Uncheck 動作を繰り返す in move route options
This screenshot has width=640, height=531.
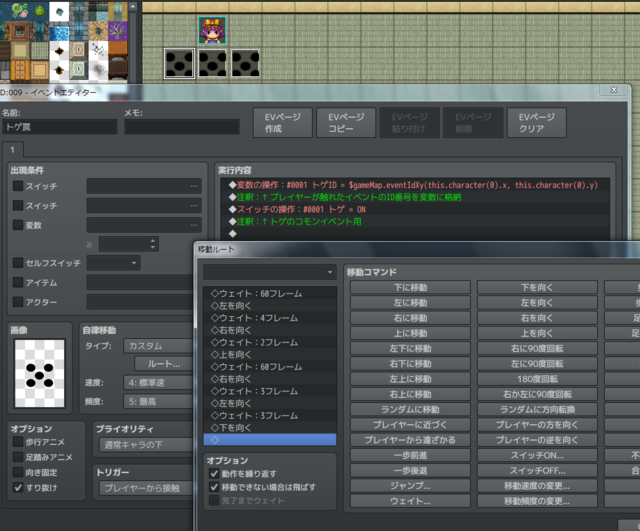[x=214, y=473]
